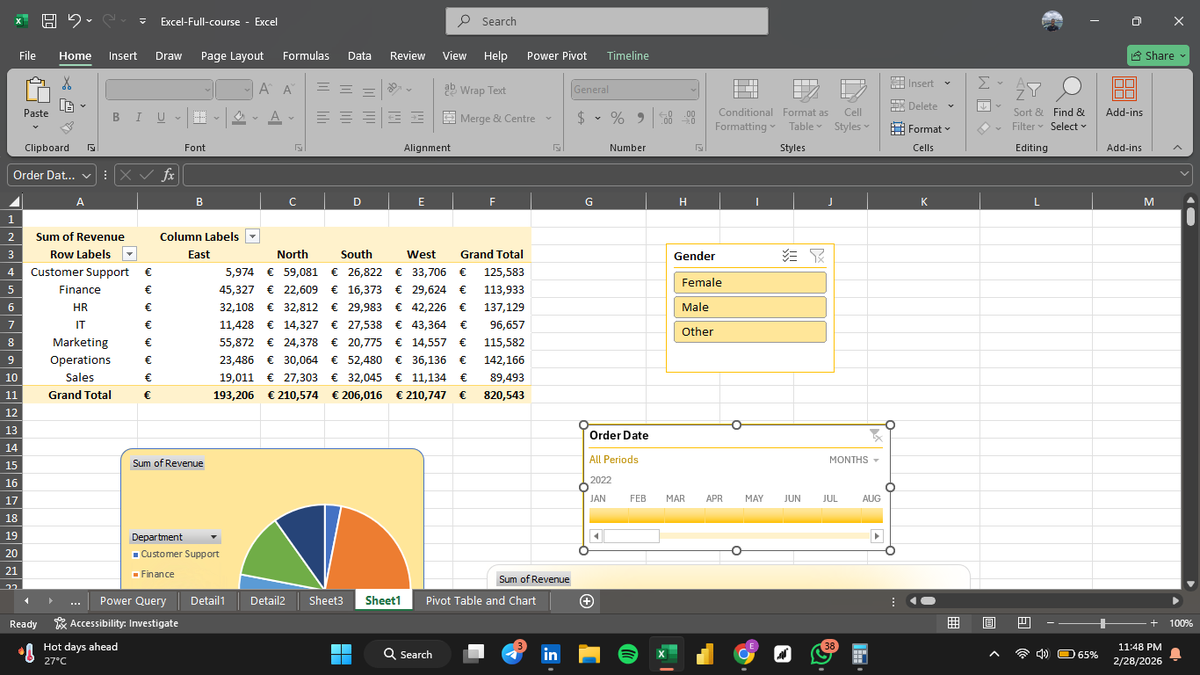Click the Decrease Decimal icon

(688, 118)
